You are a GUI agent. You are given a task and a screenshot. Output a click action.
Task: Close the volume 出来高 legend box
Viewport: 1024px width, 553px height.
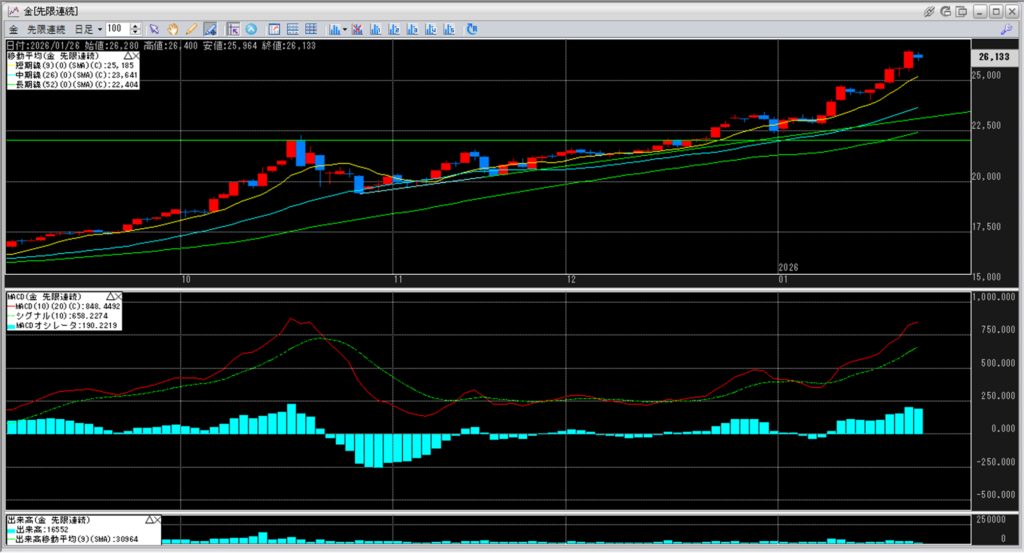(x=158, y=521)
